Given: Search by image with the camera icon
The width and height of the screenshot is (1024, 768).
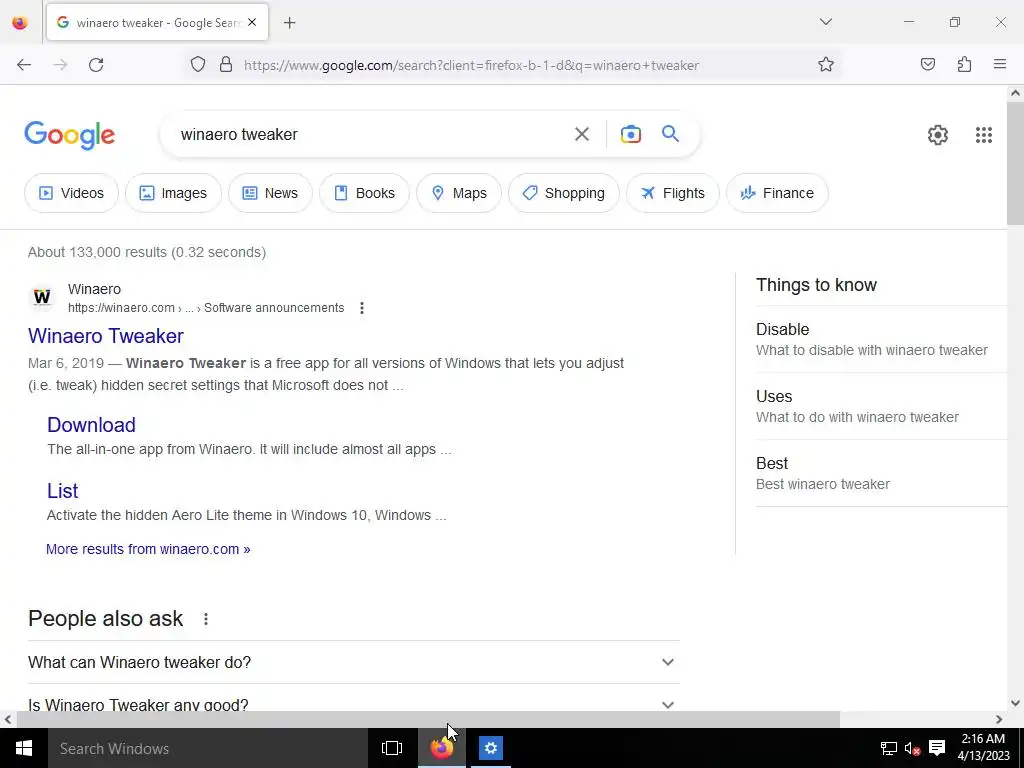Looking at the screenshot, I should (x=630, y=135).
